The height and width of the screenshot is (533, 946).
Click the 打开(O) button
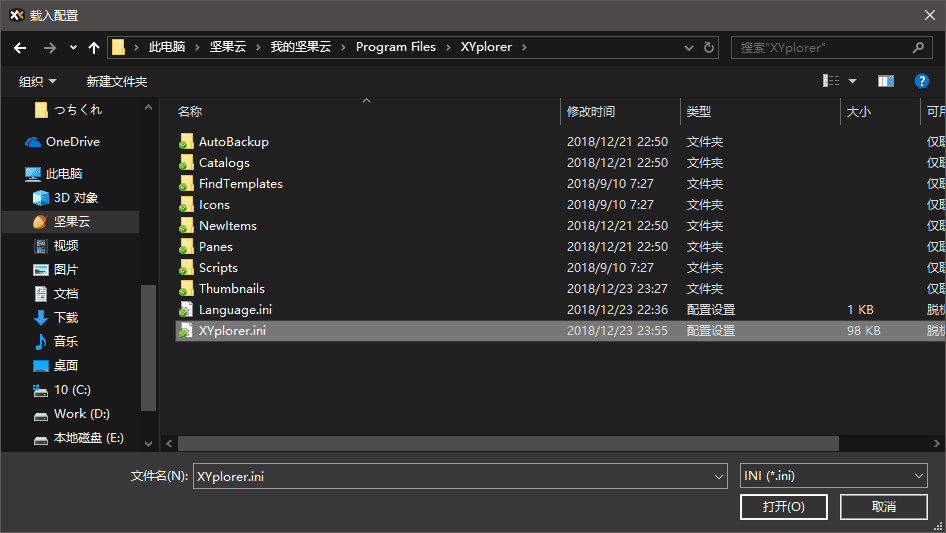point(783,507)
